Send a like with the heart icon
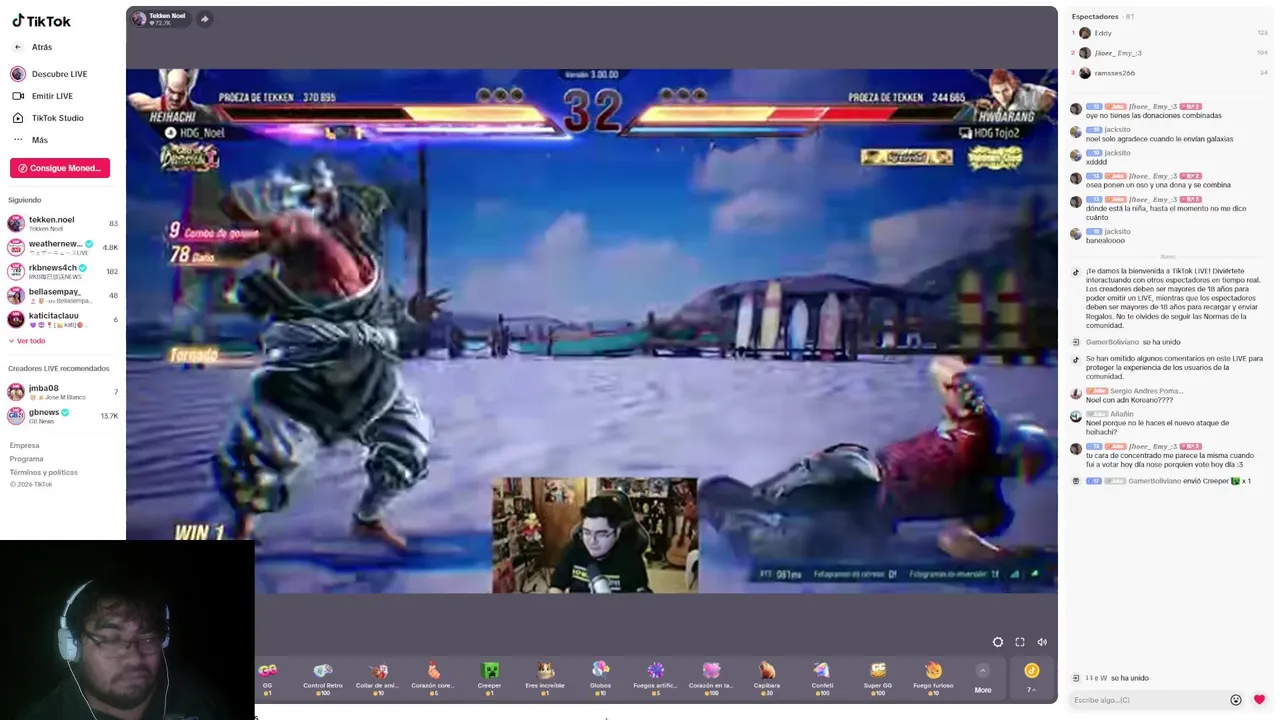 coord(1259,699)
